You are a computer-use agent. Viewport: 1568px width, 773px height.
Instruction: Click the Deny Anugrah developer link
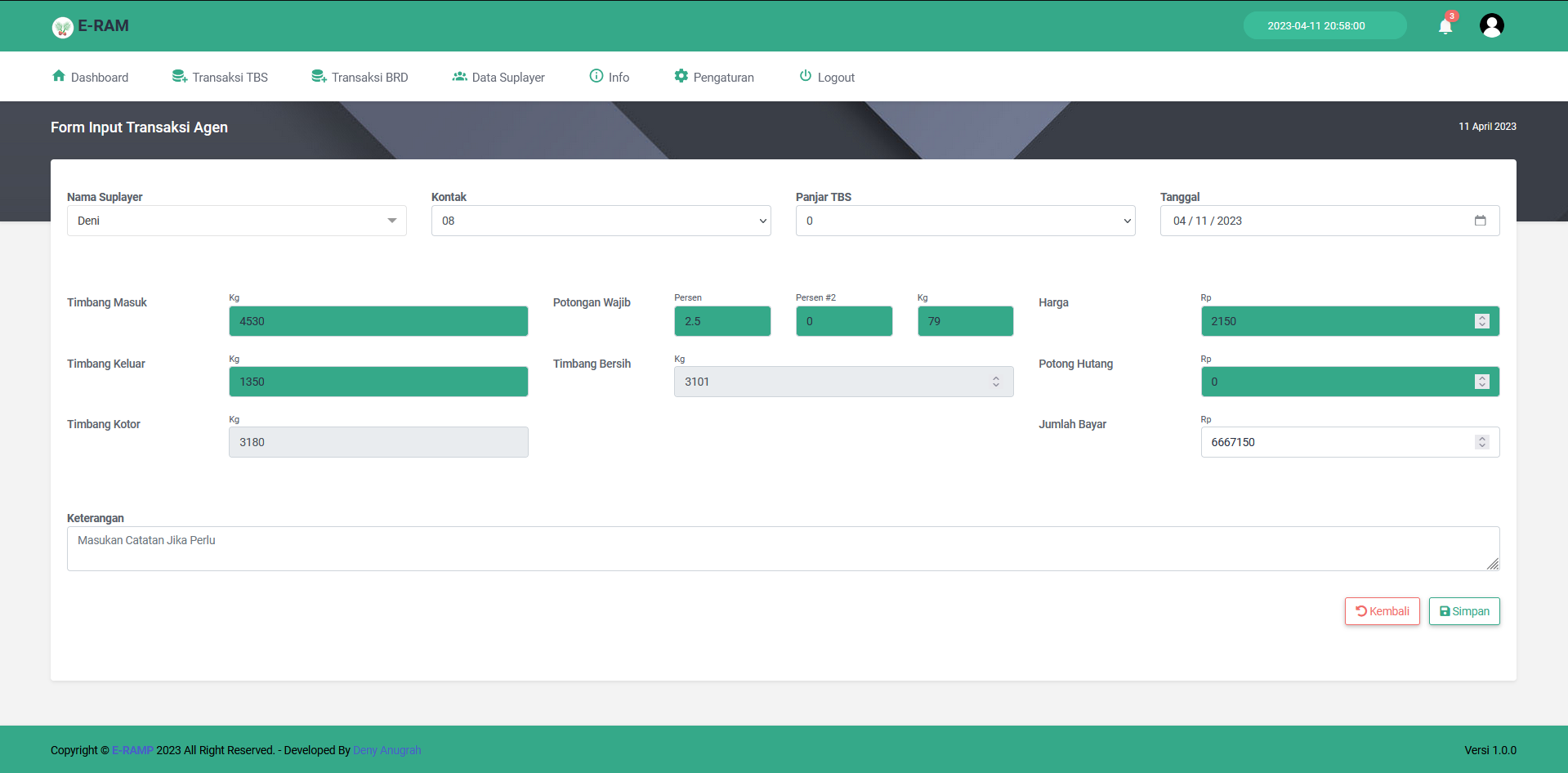386,749
